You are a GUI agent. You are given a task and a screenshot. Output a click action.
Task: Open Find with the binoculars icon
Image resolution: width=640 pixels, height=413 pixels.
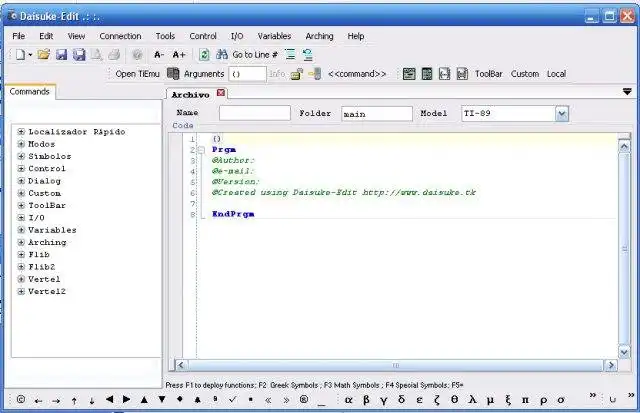pos(222,54)
